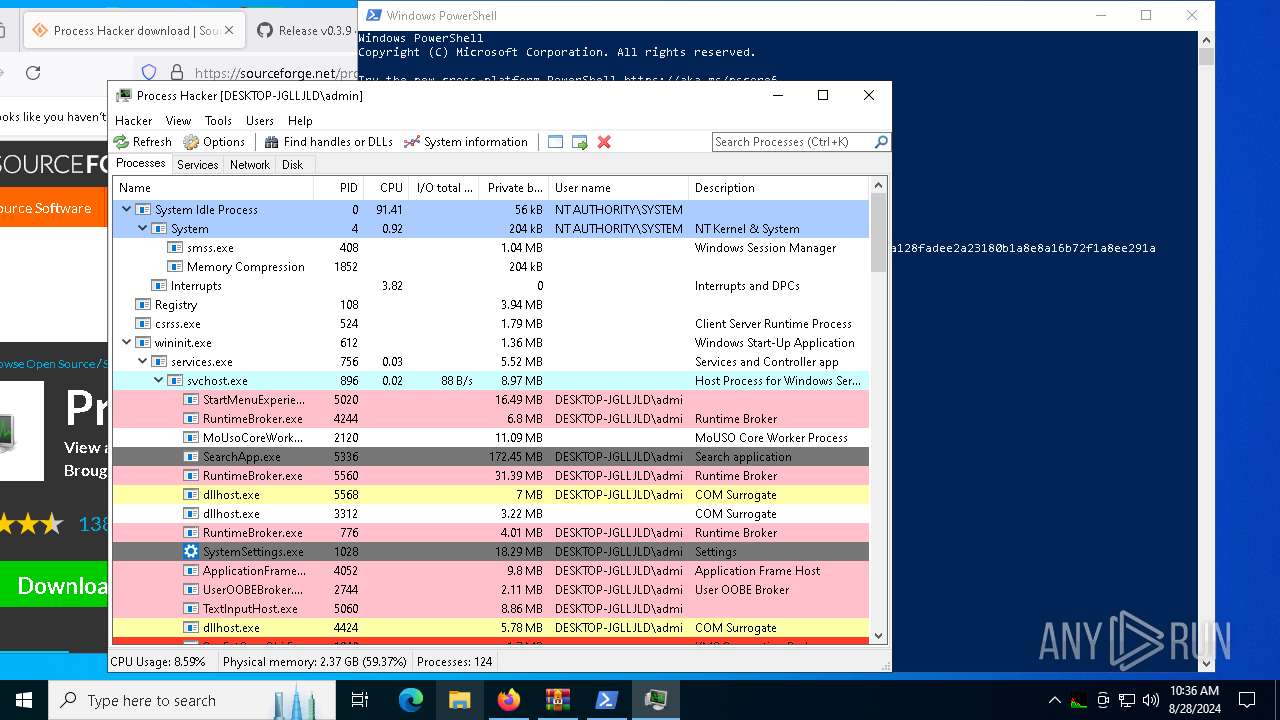Viewport: 1280px width, 720px height.
Task: Sort by the Name column header
Action: [214, 188]
